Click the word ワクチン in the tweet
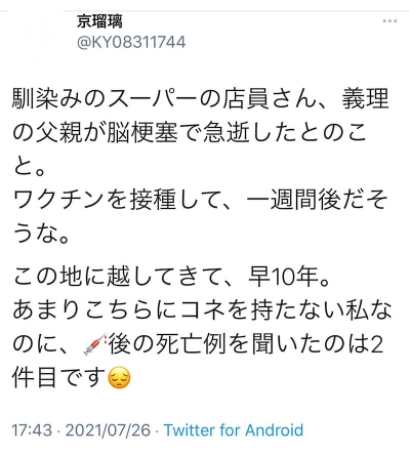Screen dimensions: 409x456 (x=60, y=200)
